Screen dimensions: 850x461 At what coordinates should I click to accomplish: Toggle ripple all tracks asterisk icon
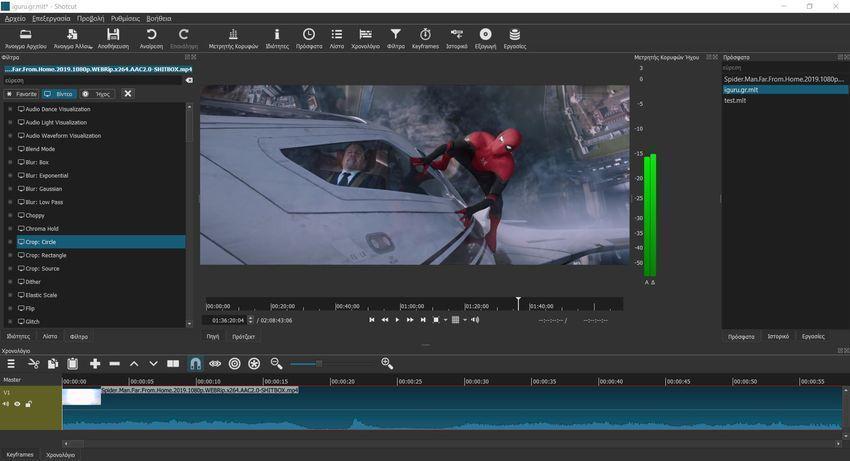tap(254, 363)
